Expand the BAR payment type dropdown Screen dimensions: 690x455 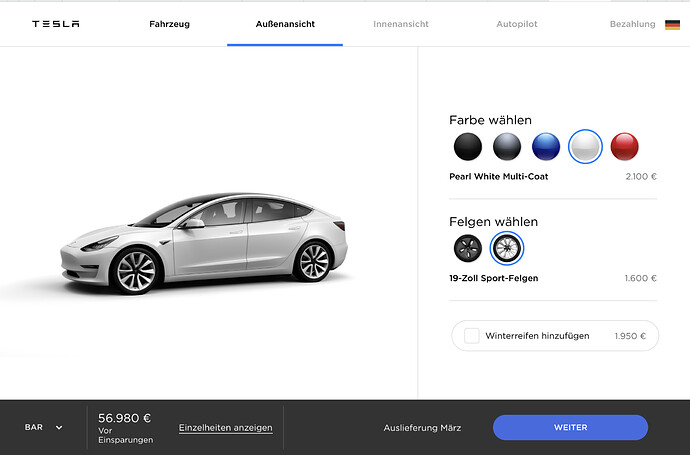coord(44,427)
